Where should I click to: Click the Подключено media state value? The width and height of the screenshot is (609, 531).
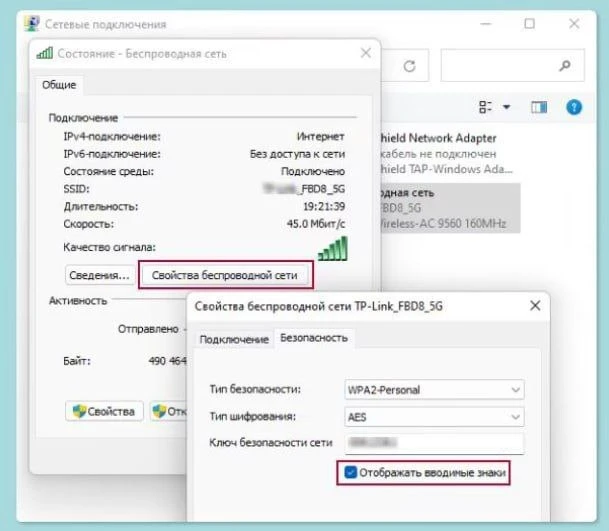click(x=313, y=171)
